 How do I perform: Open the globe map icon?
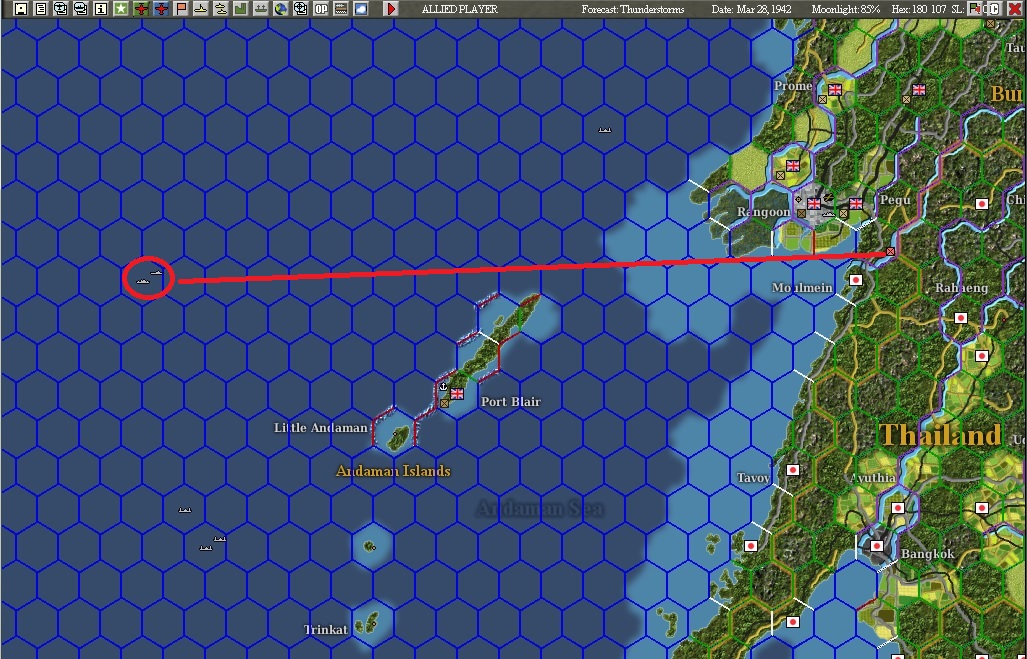(281, 9)
